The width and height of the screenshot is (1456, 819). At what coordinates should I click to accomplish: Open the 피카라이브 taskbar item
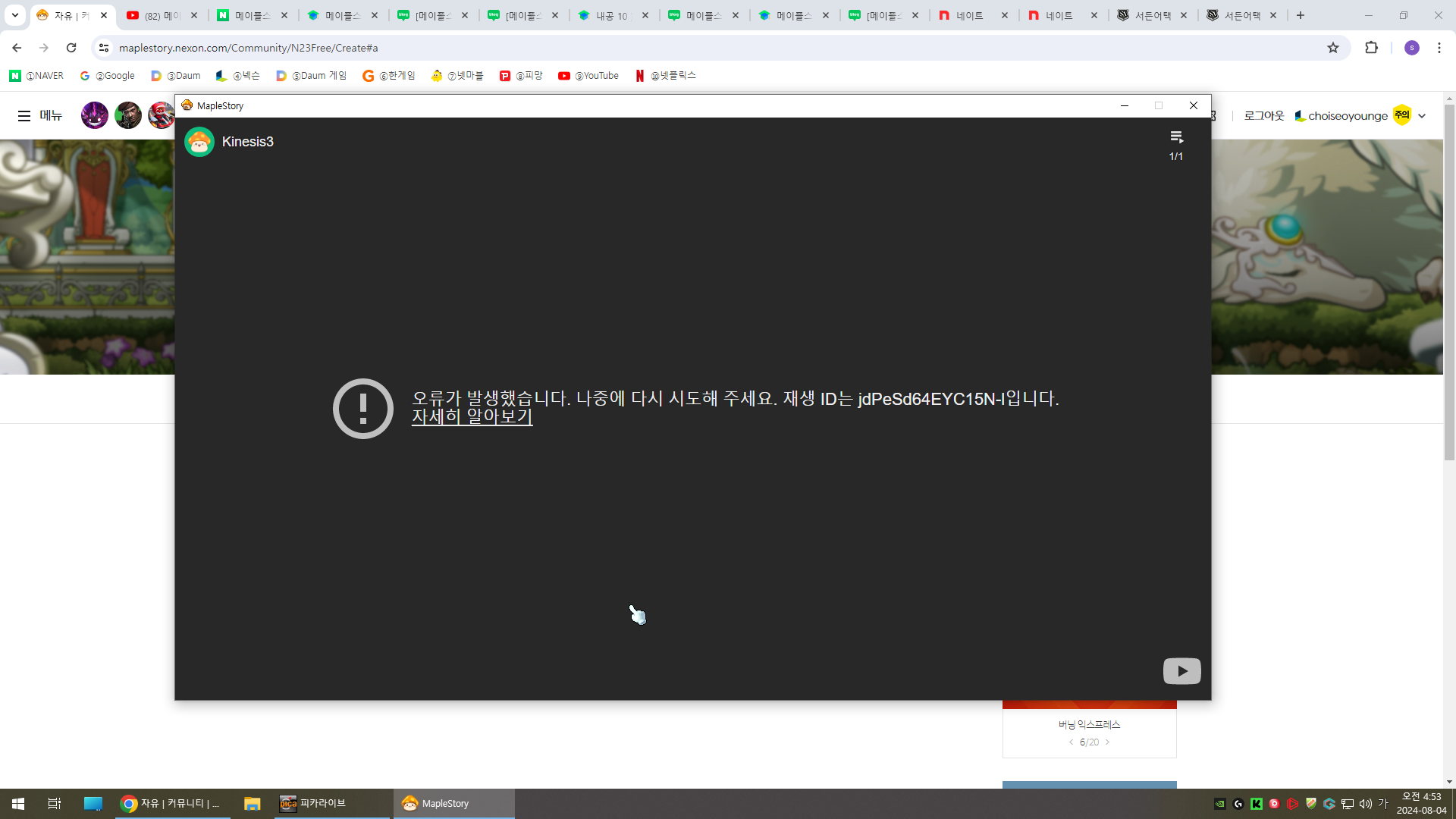(x=331, y=804)
